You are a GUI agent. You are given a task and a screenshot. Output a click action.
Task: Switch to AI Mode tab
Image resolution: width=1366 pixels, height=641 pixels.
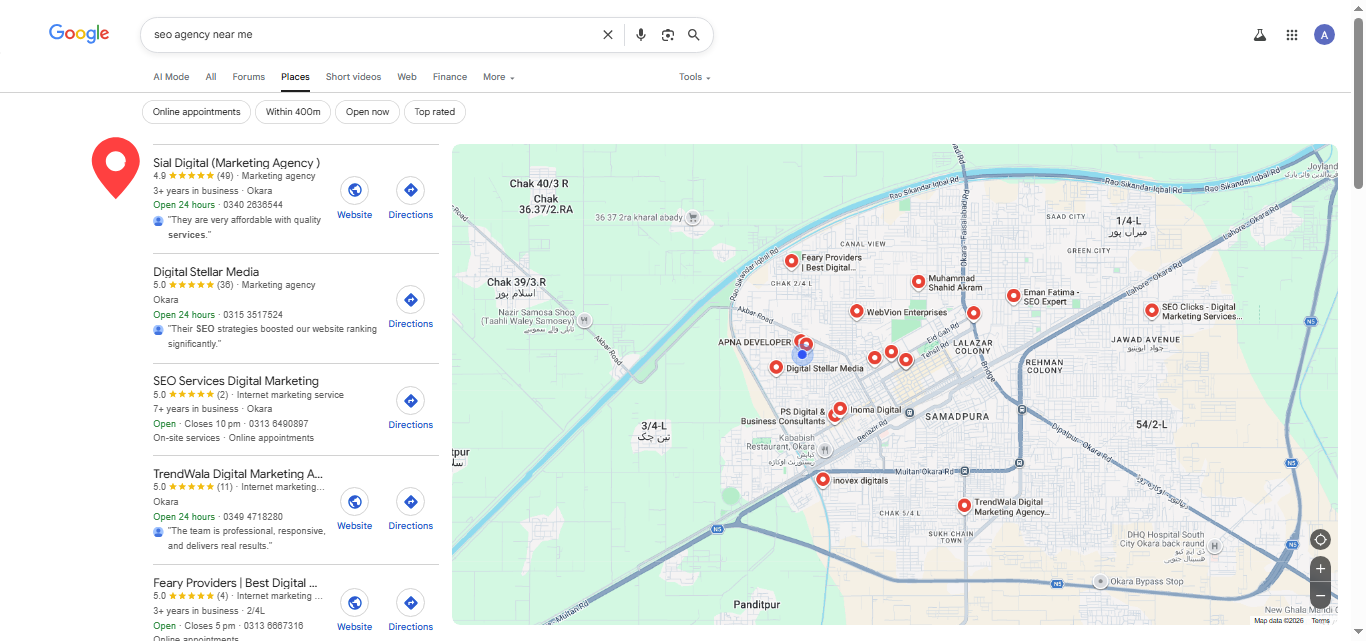coord(171,77)
